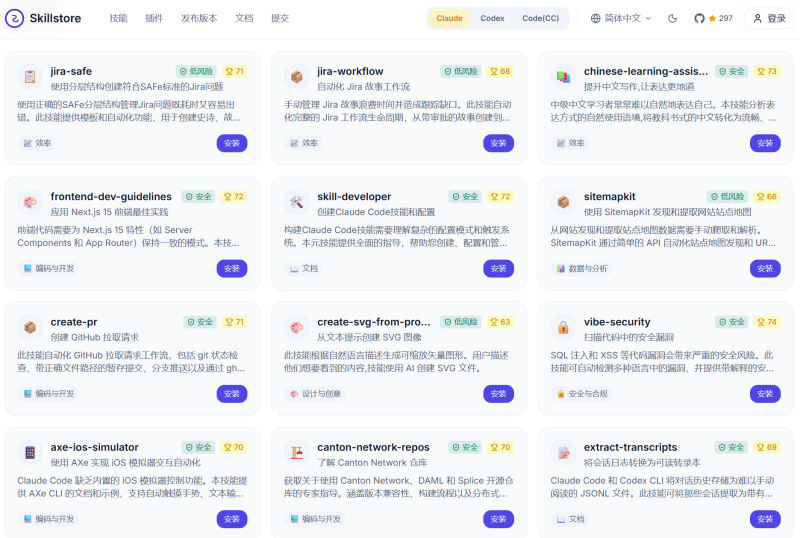The height and width of the screenshot is (538, 800).
Task: Open the GitHub star count link
Action: click(713, 18)
